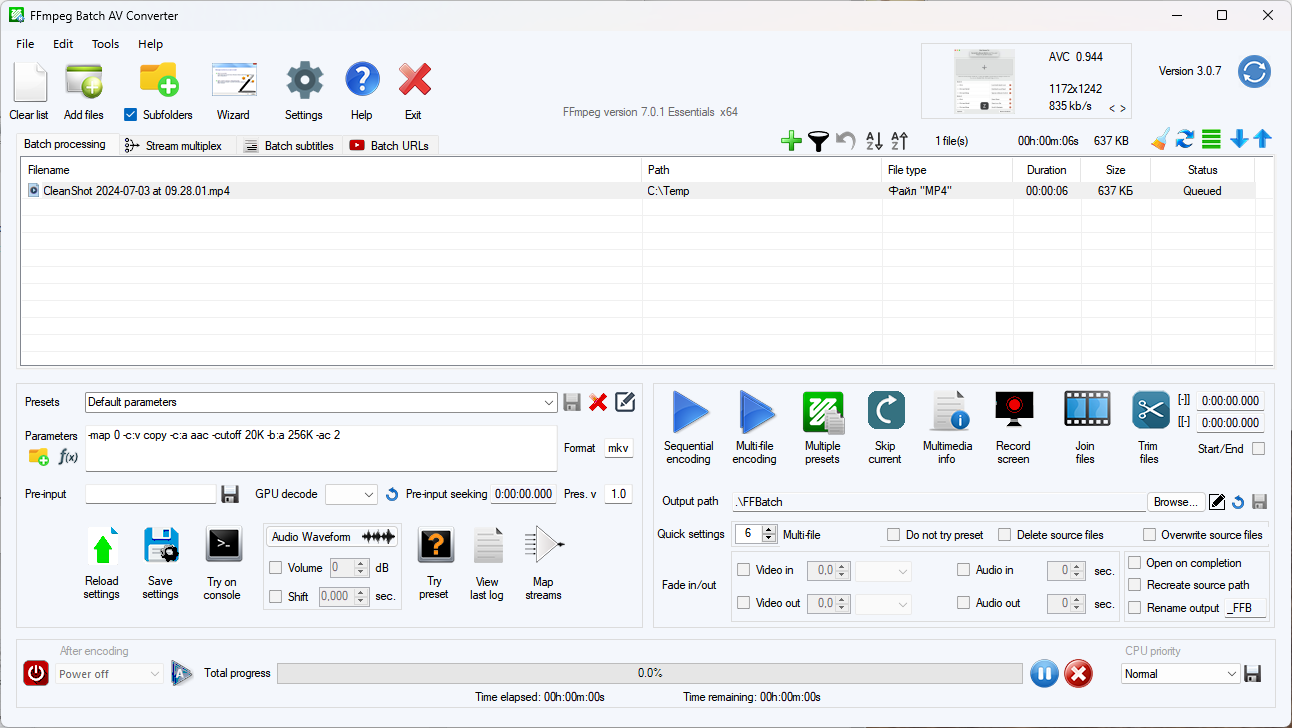
Task: Open the Edit menu
Action: [63, 44]
